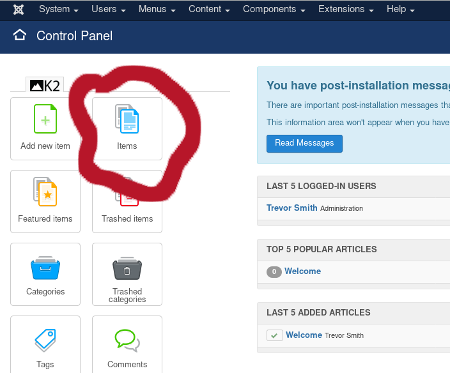This screenshot has height=373, width=450.
Task: Expand the Help dropdown arrow
Action: coord(412,11)
